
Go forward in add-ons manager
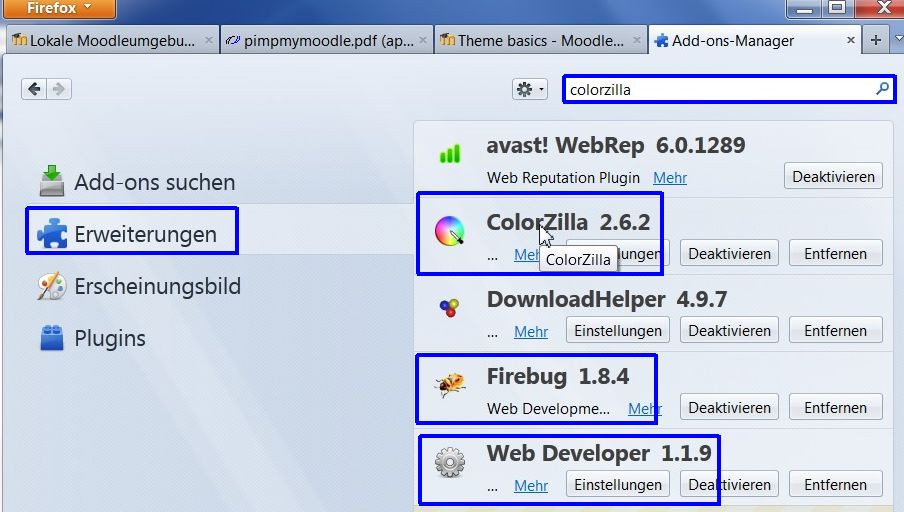(x=59, y=89)
